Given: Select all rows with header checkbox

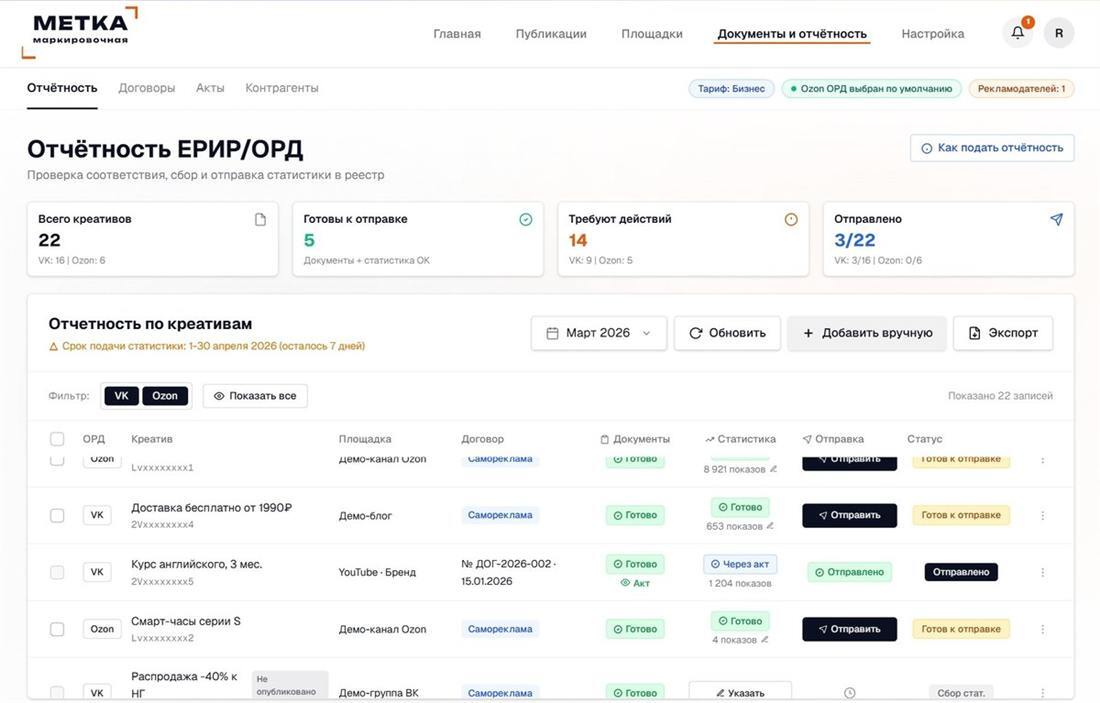Looking at the screenshot, I should tap(57, 438).
